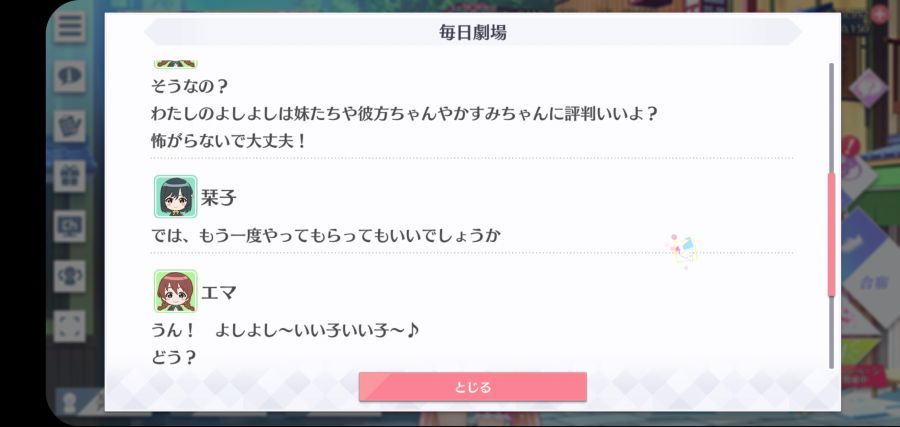Click the 栞子 character avatar
This screenshot has width=900, height=427.
(x=175, y=197)
